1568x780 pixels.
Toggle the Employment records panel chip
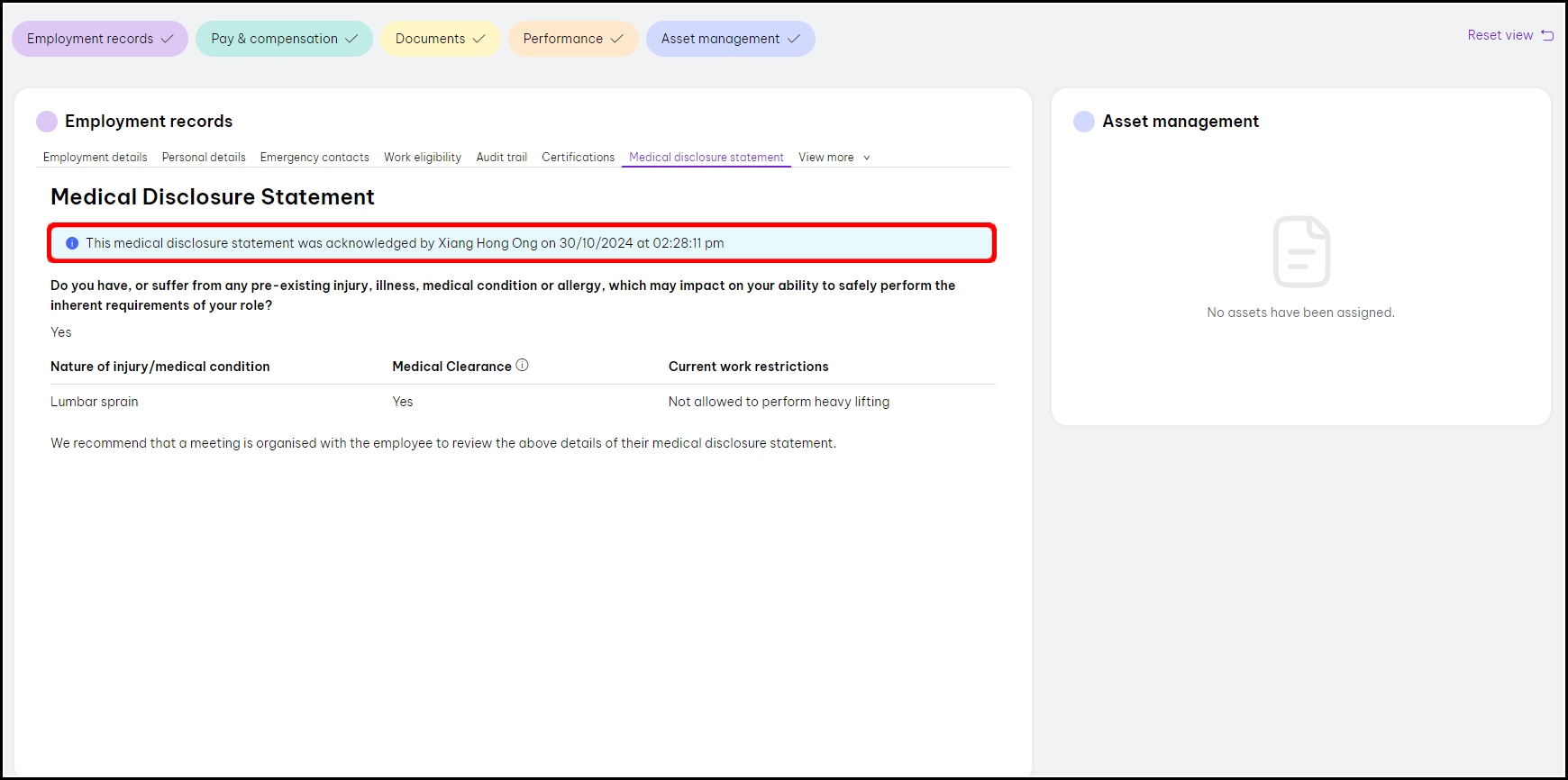[99, 39]
